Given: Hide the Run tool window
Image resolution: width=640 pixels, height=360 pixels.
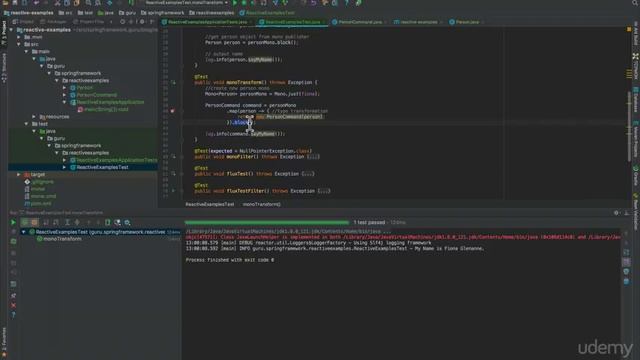Looking at the screenshot, I should click(627, 213).
